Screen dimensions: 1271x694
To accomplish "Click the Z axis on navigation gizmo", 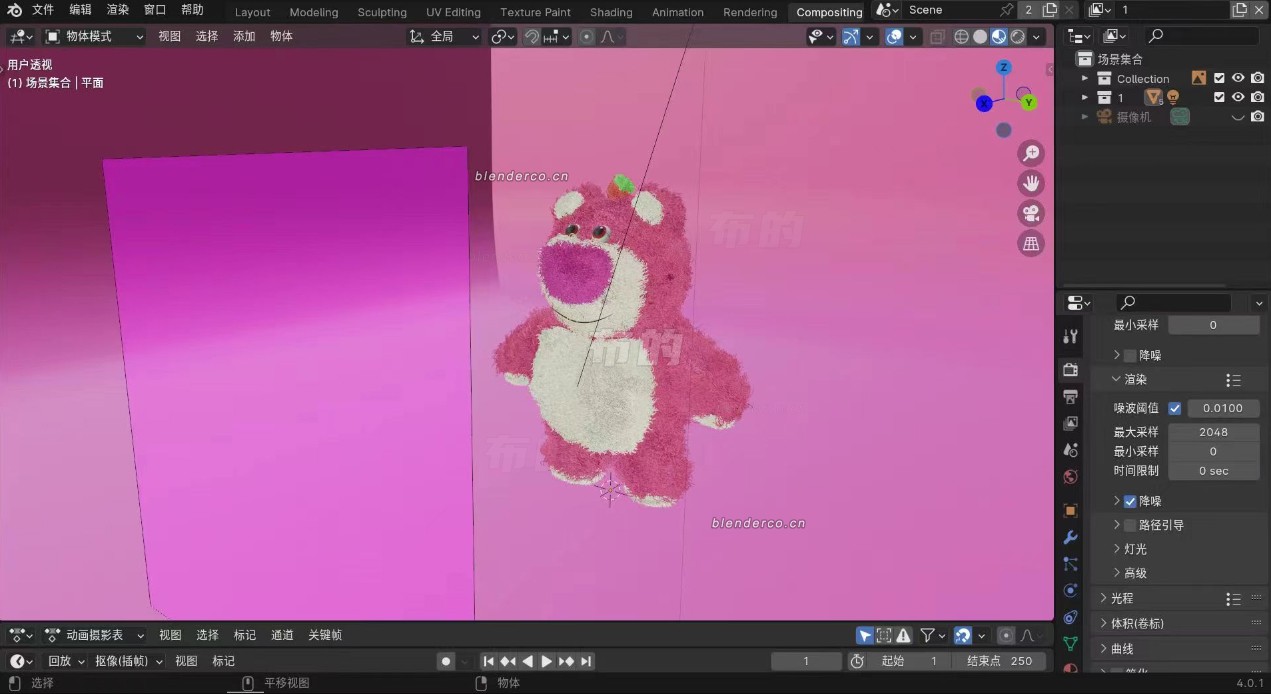I will point(1003,67).
